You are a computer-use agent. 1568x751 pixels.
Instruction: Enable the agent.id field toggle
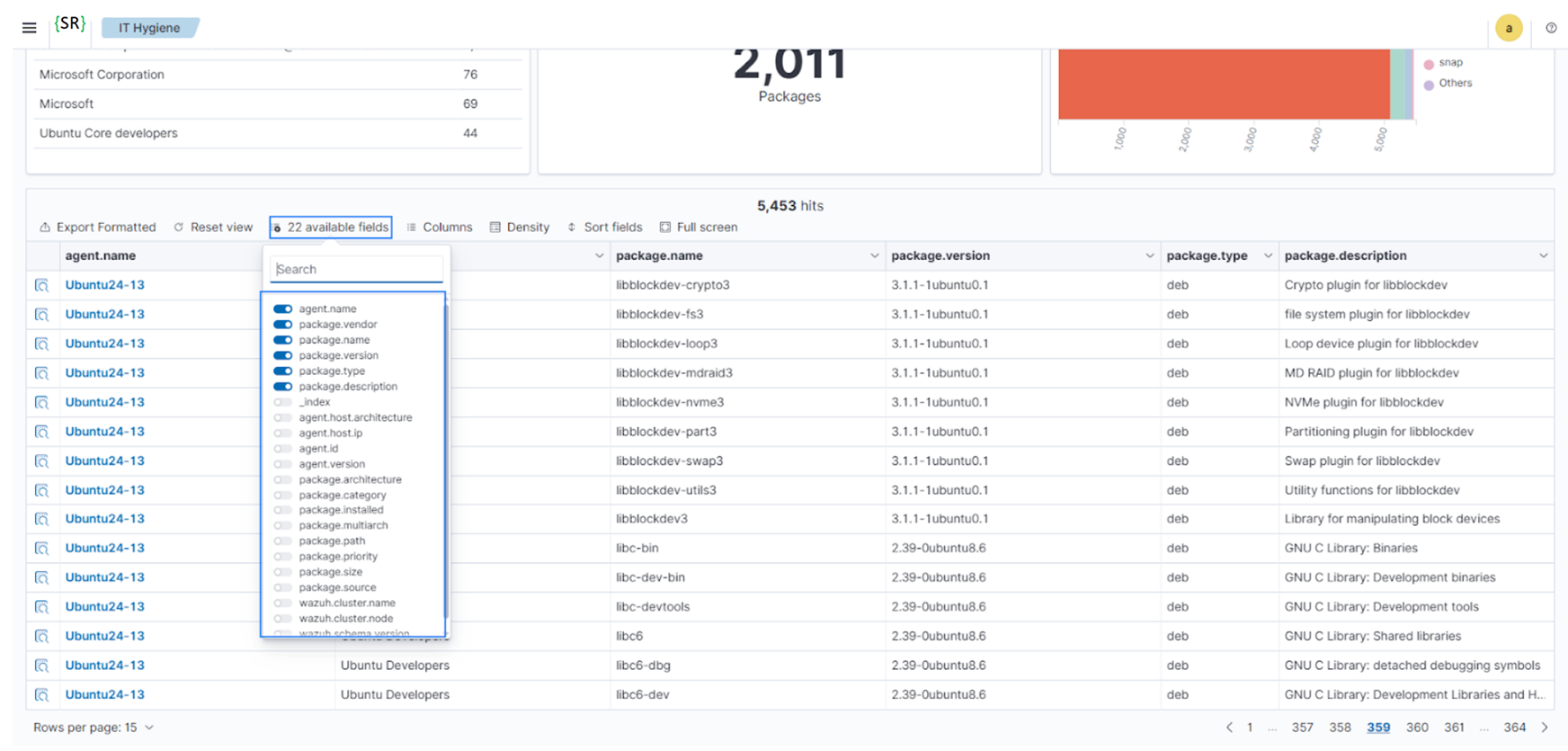[x=282, y=449]
